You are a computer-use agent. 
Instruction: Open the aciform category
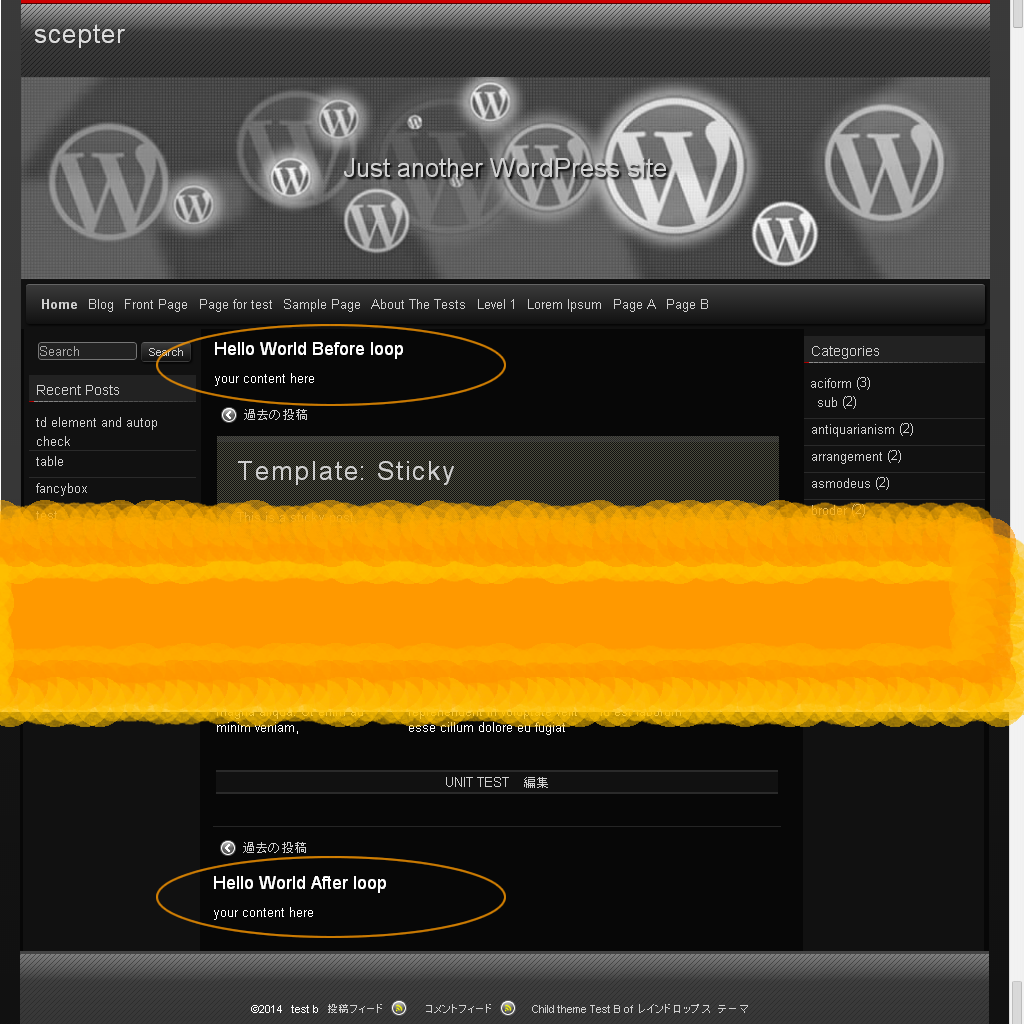831,383
